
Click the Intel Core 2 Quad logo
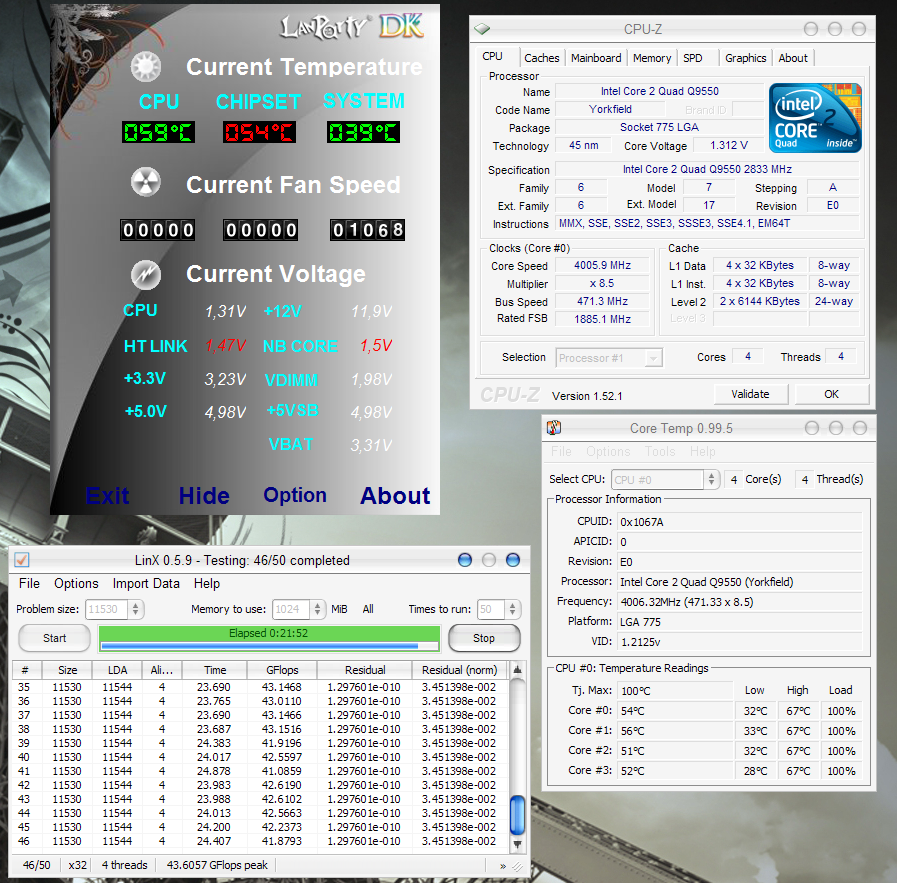(815, 118)
